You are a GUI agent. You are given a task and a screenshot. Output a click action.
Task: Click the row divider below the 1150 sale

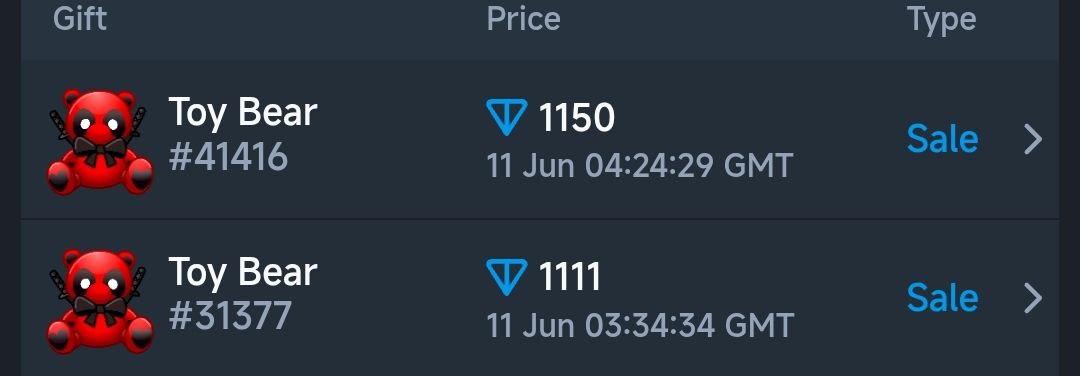point(540,220)
